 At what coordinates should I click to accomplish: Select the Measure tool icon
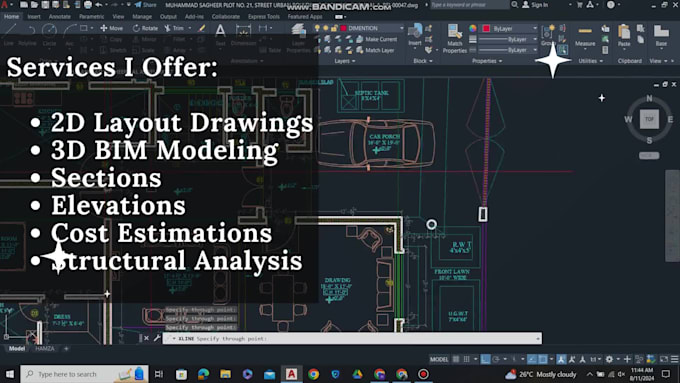click(585, 31)
